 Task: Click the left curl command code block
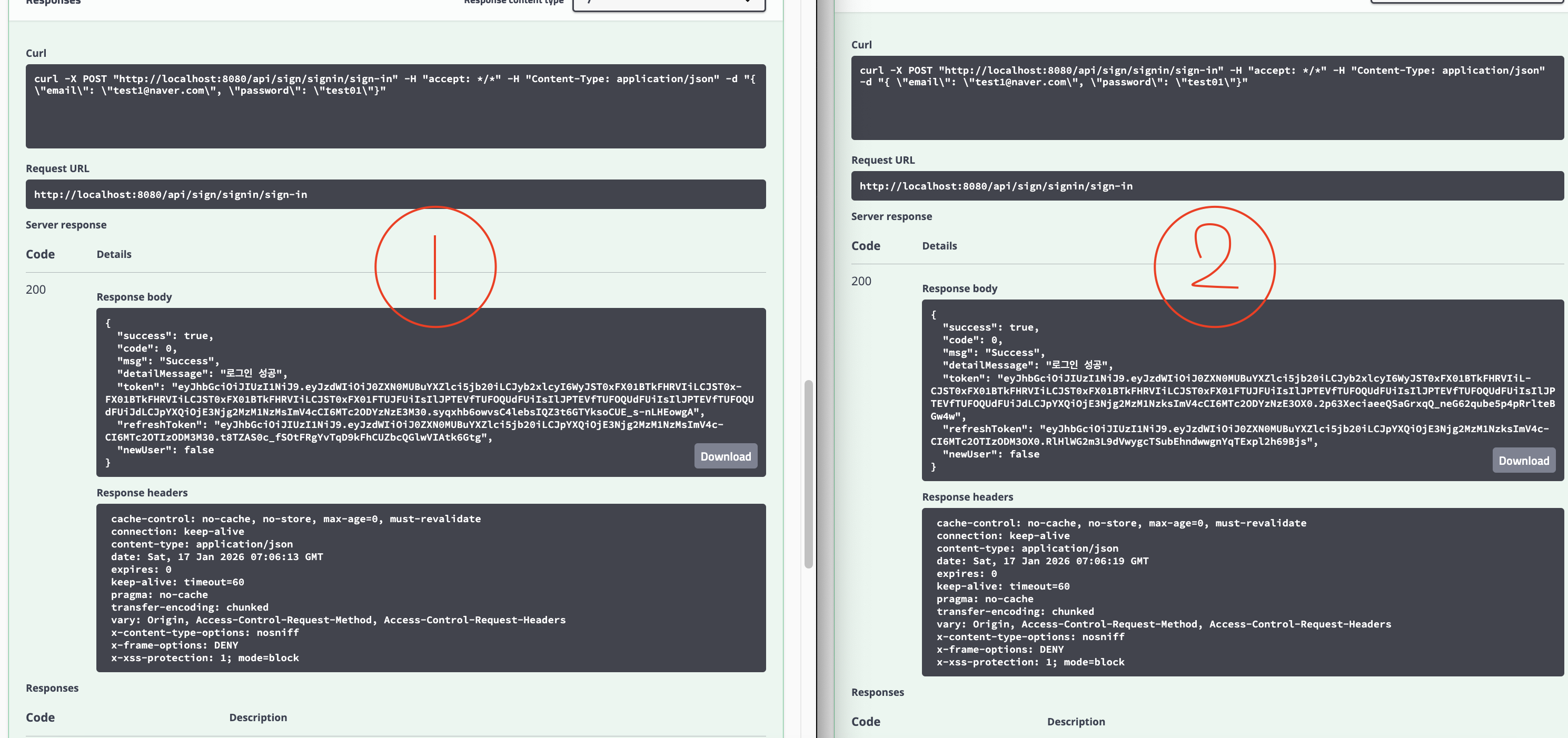(395, 106)
